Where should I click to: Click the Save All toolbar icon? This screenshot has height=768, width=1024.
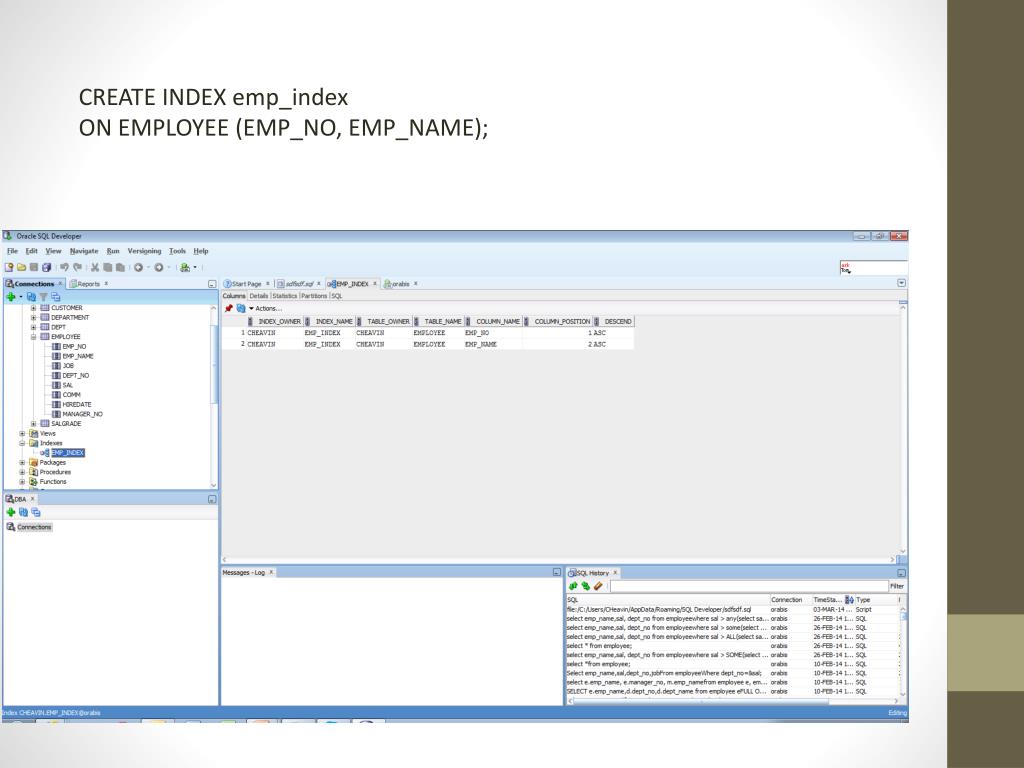(48, 267)
